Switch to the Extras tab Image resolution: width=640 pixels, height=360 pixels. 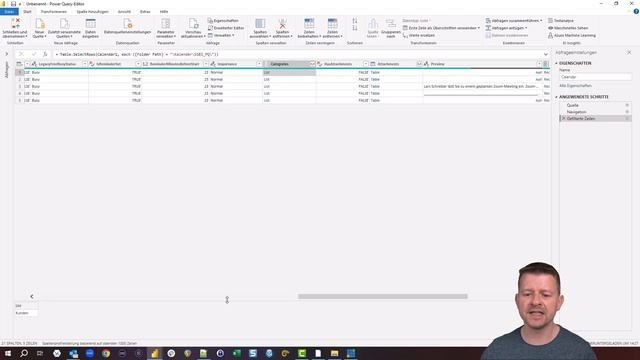(x=145, y=12)
